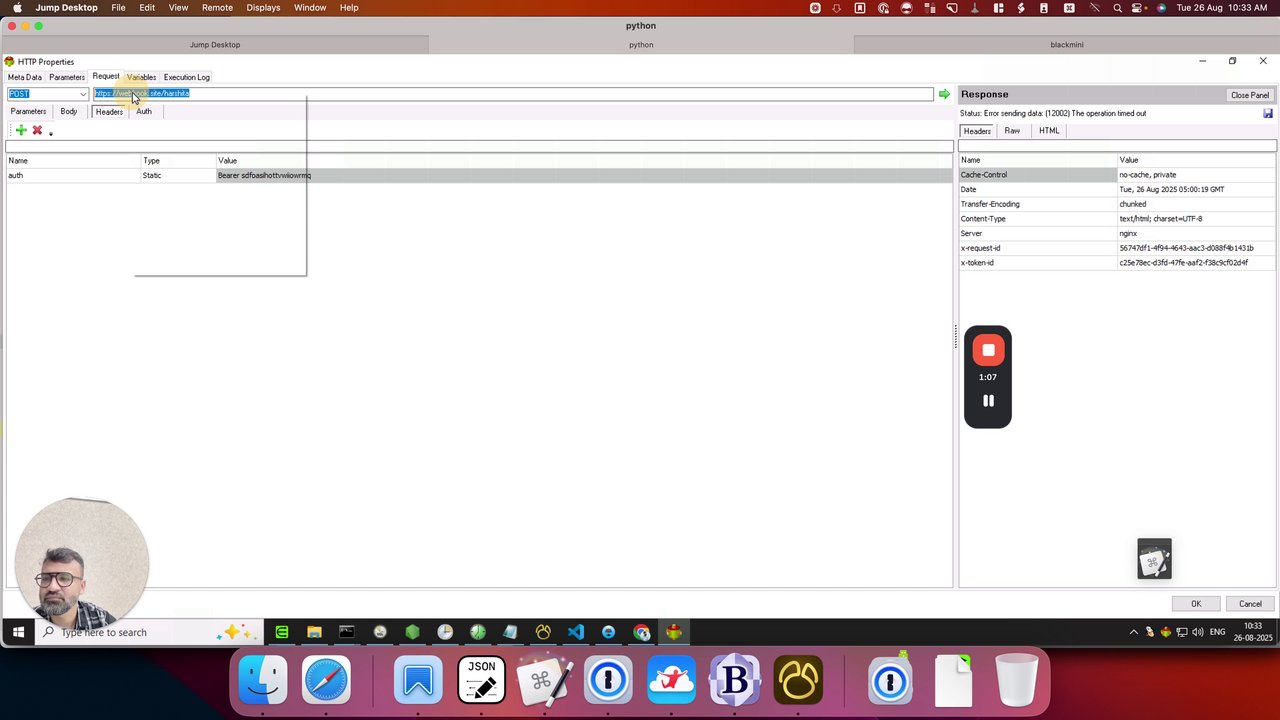
Task: Open File Explorer on the Windows taskbar
Action: click(x=314, y=632)
